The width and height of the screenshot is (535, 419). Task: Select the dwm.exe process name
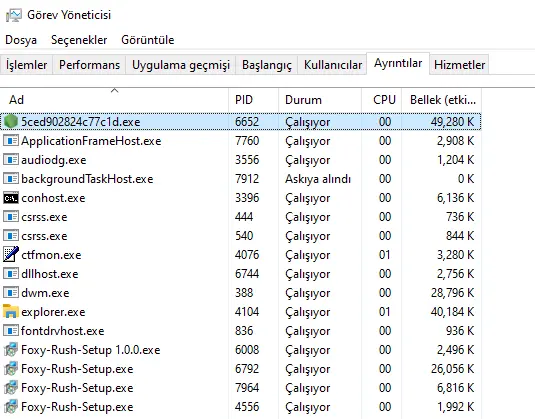45,293
